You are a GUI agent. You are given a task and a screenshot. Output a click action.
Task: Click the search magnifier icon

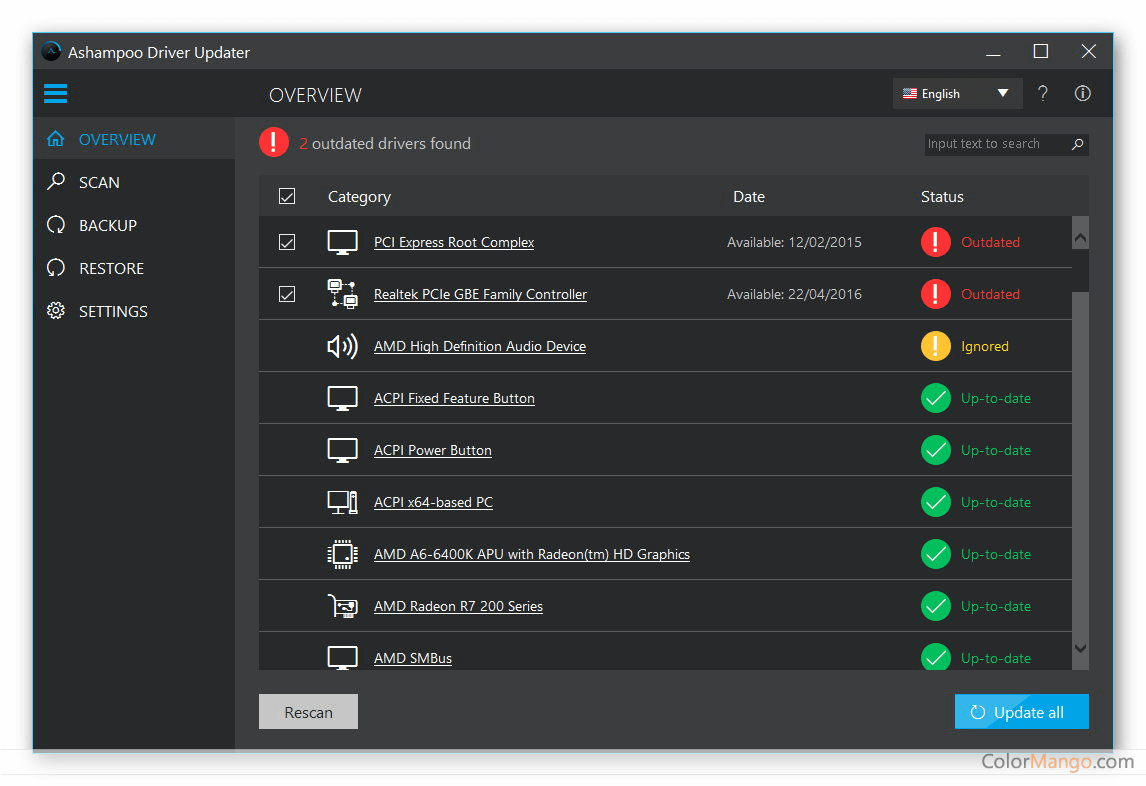click(x=1077, y=144)
